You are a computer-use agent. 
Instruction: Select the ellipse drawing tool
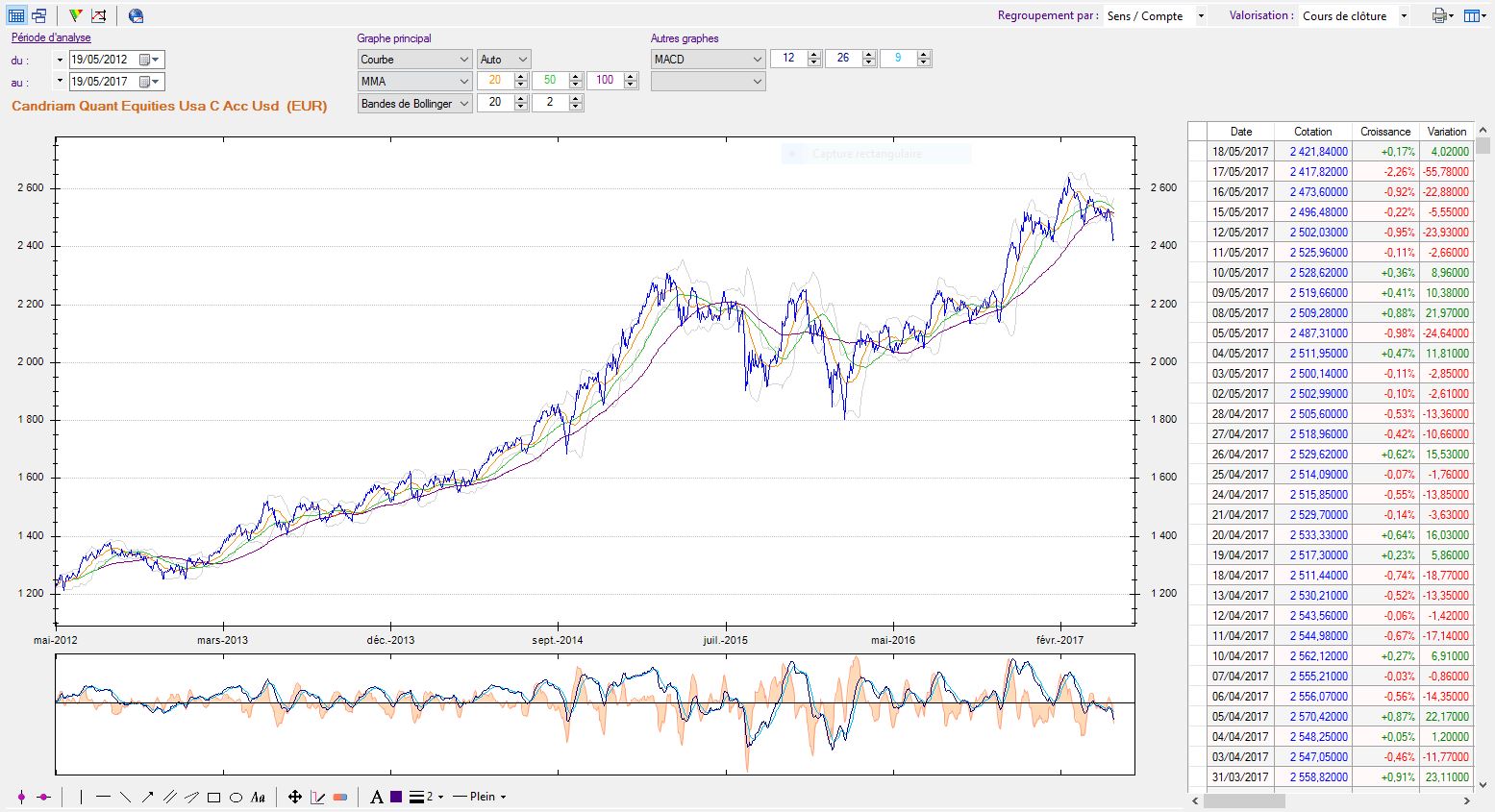tap(236, 797)
